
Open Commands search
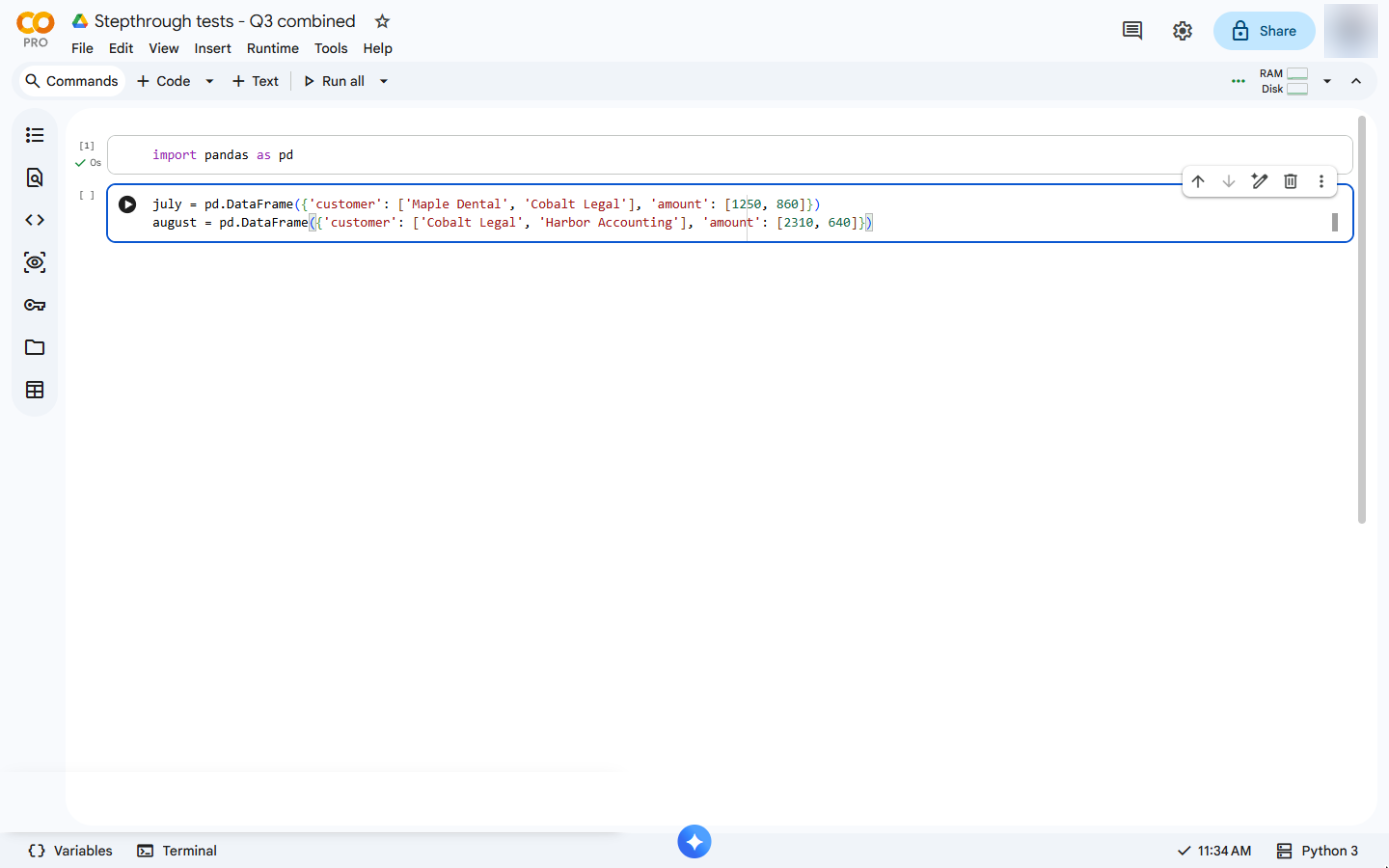coord(72,81)
